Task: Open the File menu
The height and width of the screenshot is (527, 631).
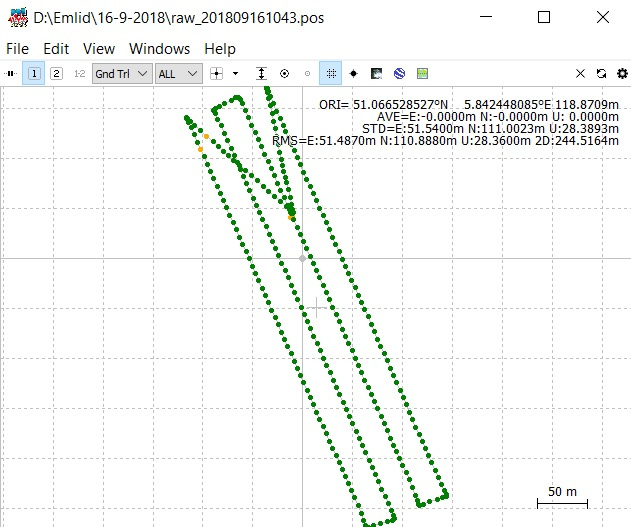Action: [17, 49]
